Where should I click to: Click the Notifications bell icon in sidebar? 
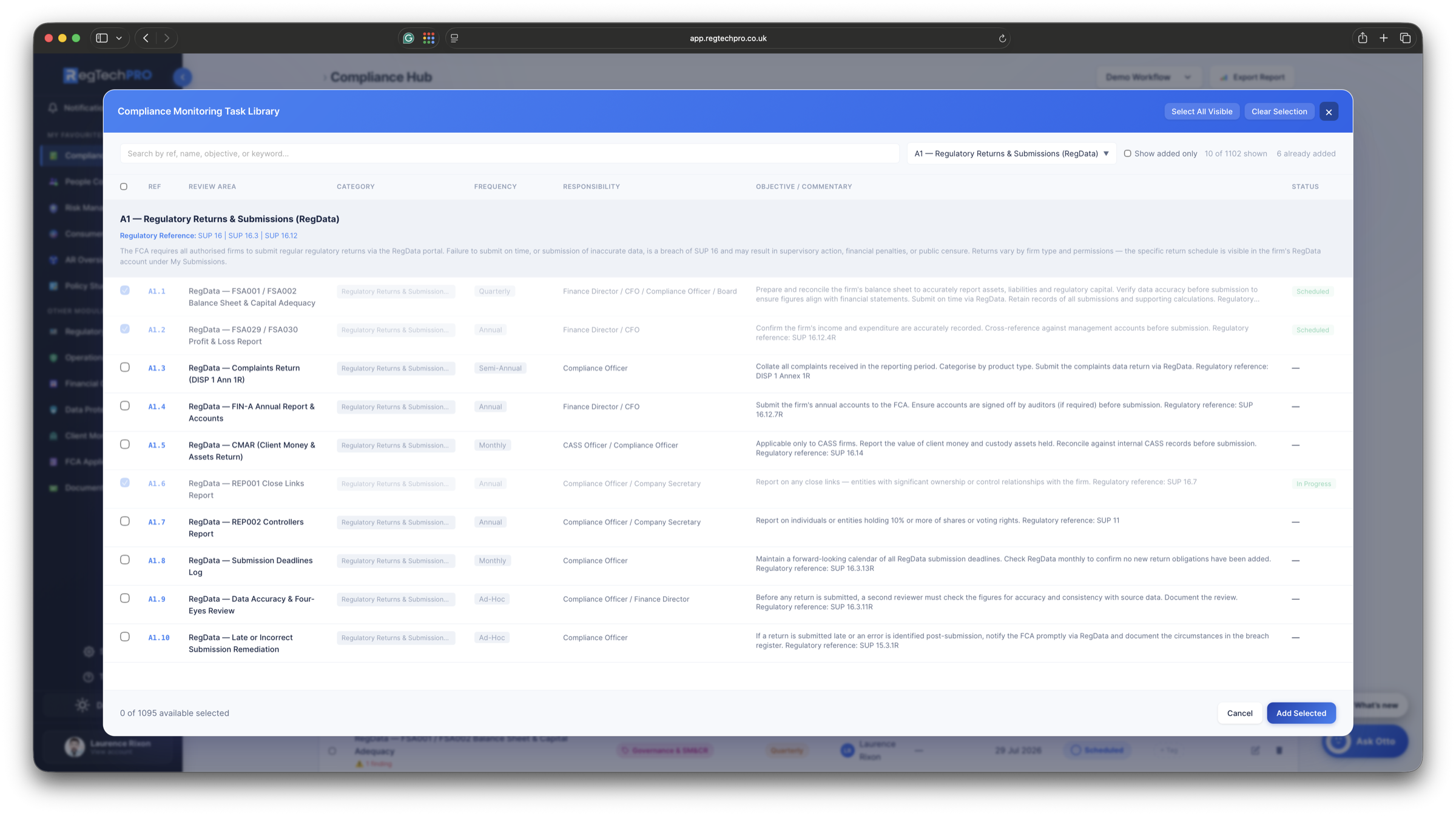(x=53, y=108)
